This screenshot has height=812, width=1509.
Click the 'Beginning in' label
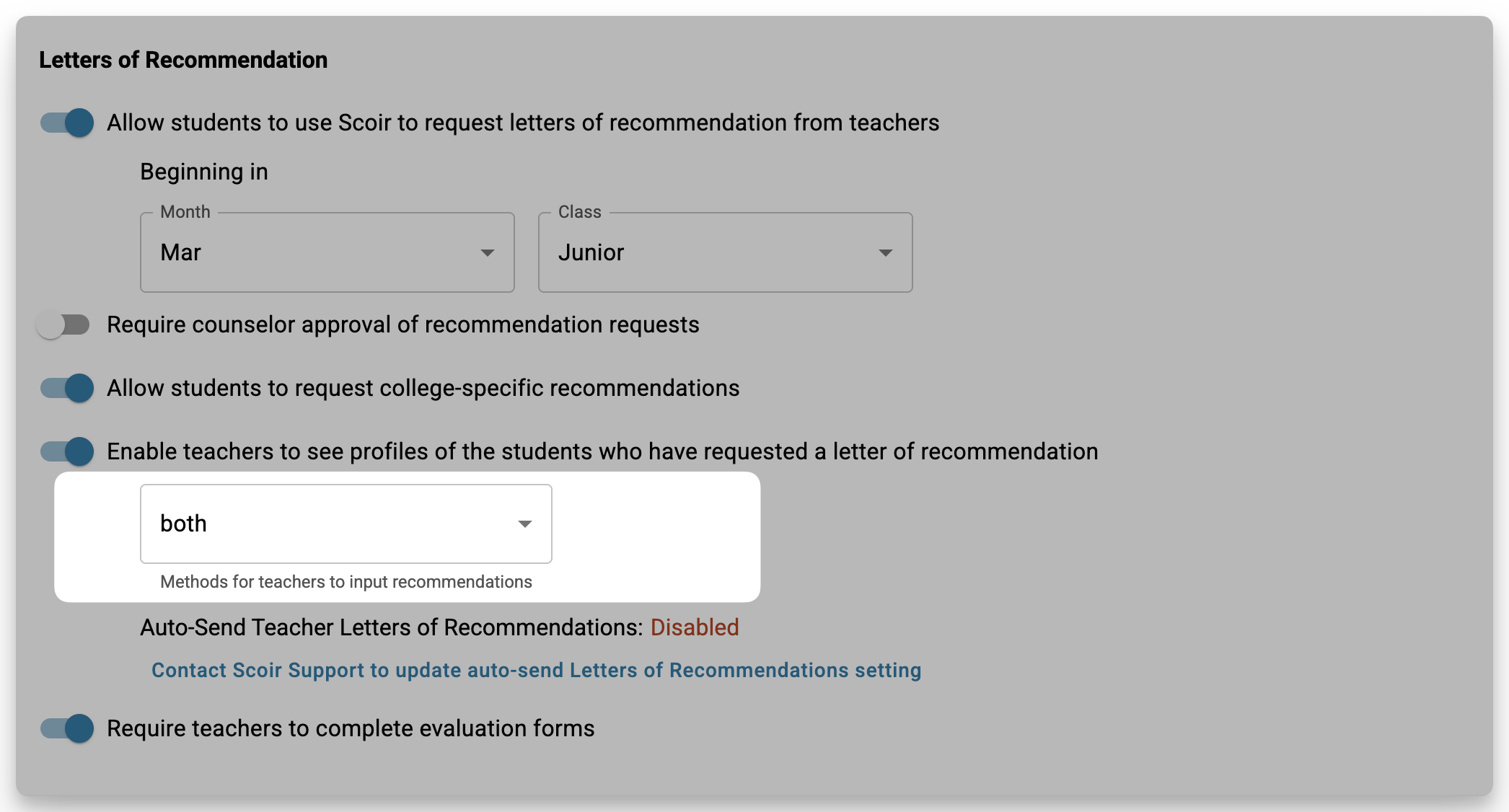point(204,172)
